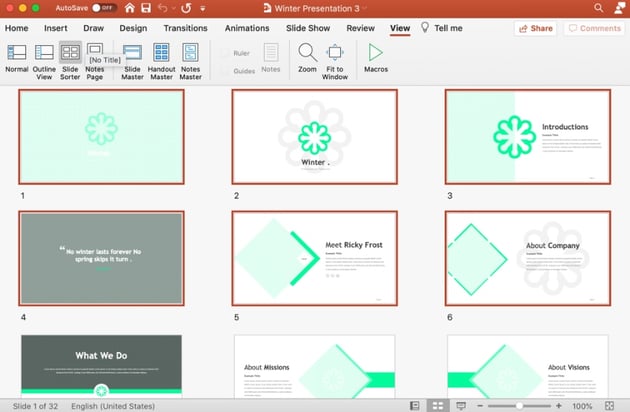This screenshot has width=630, height=412.
Task: Click the zoom slider in status bar
Action: [x=520, y=405]
